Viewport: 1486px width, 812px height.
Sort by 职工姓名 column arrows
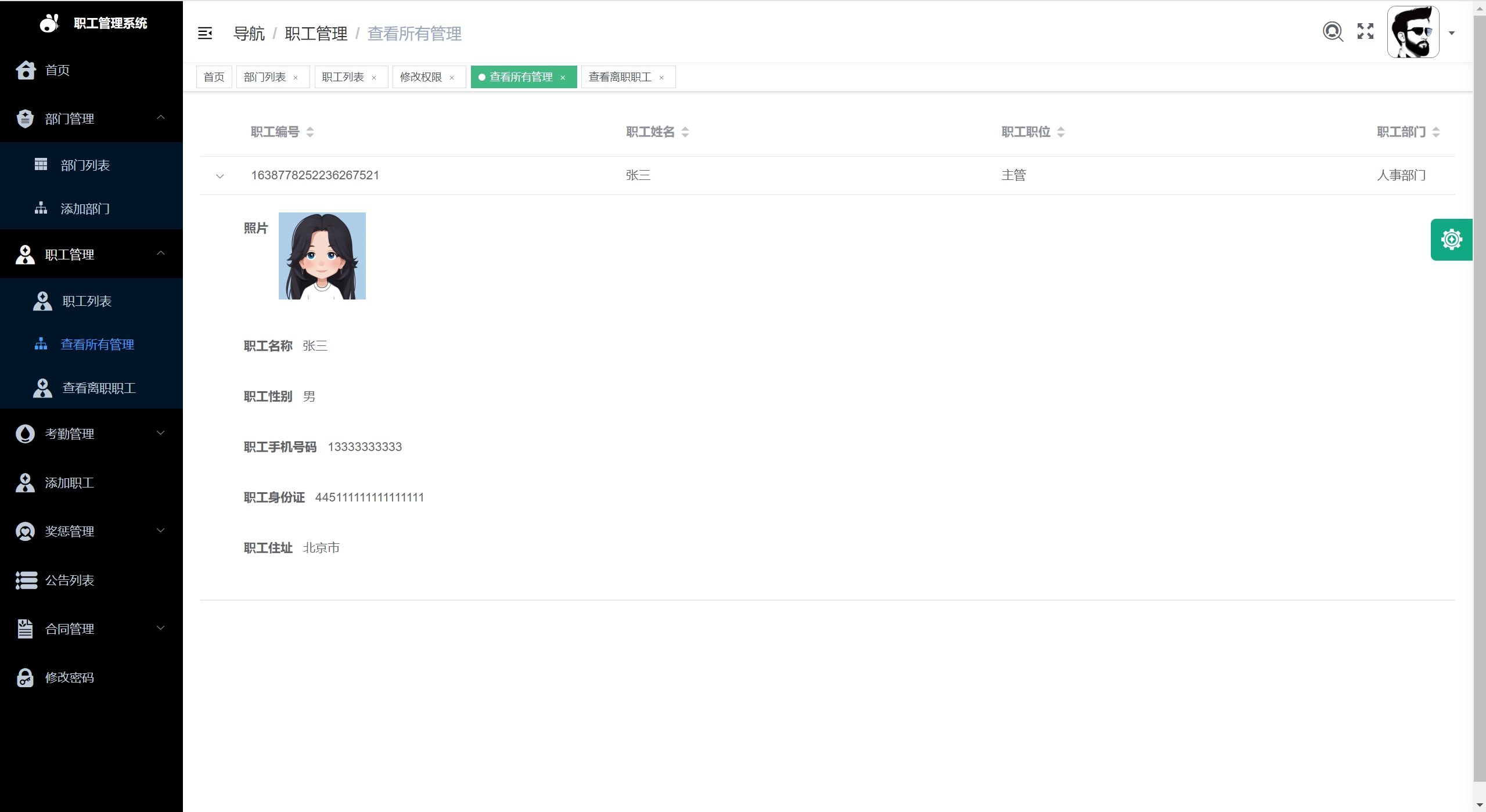pos(685,132)
